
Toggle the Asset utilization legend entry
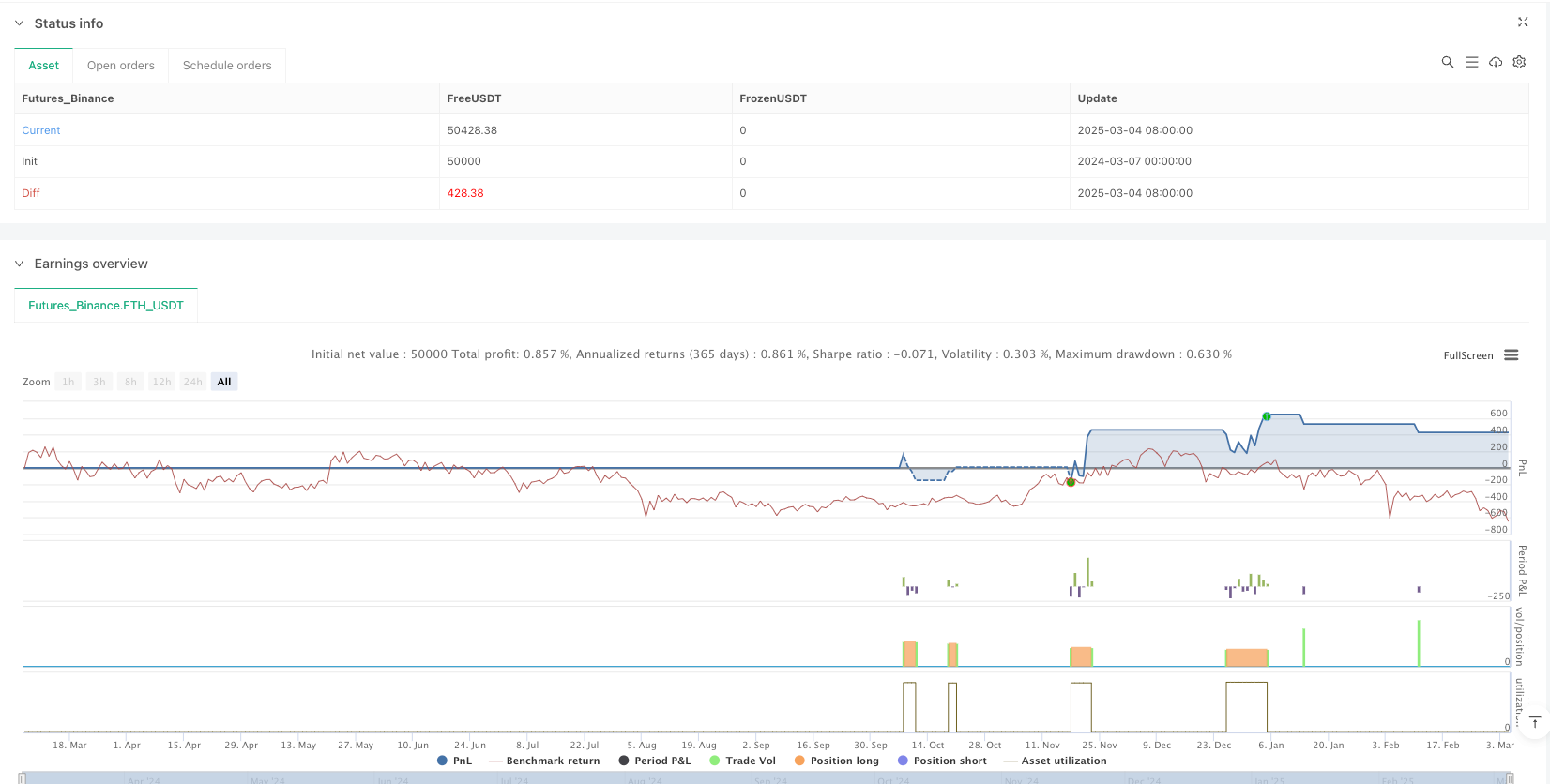[x=1056, y=761]
